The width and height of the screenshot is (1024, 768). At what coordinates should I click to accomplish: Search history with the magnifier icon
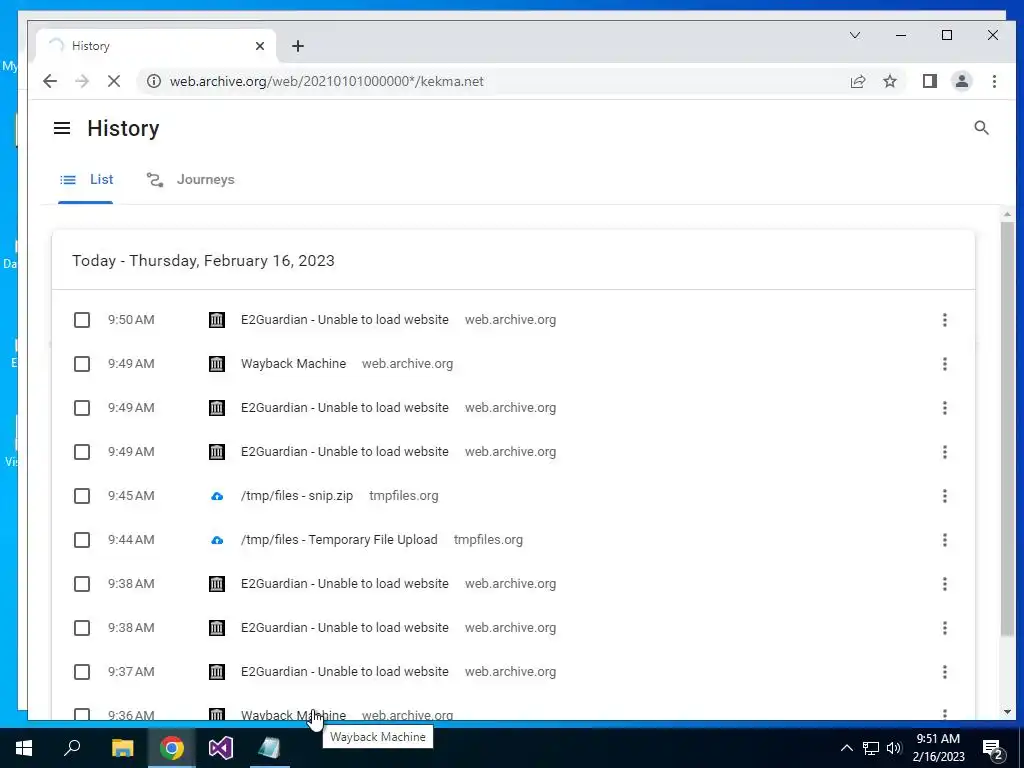pyautogui.click(x=981, y=128)
